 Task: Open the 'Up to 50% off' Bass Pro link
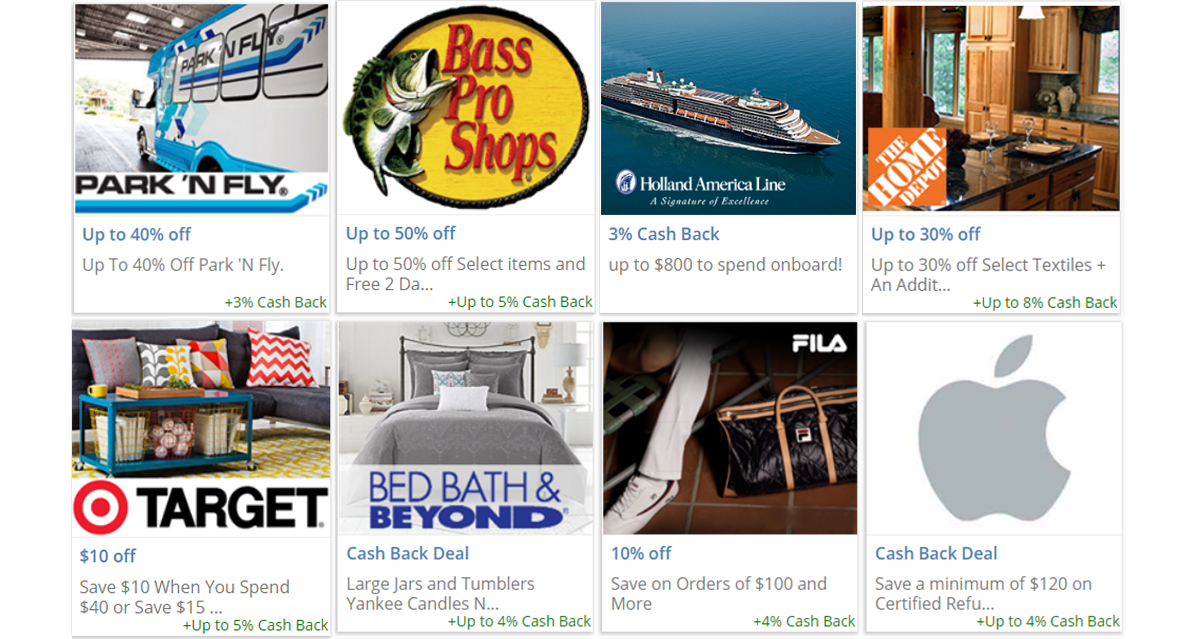tap(400, 233)
